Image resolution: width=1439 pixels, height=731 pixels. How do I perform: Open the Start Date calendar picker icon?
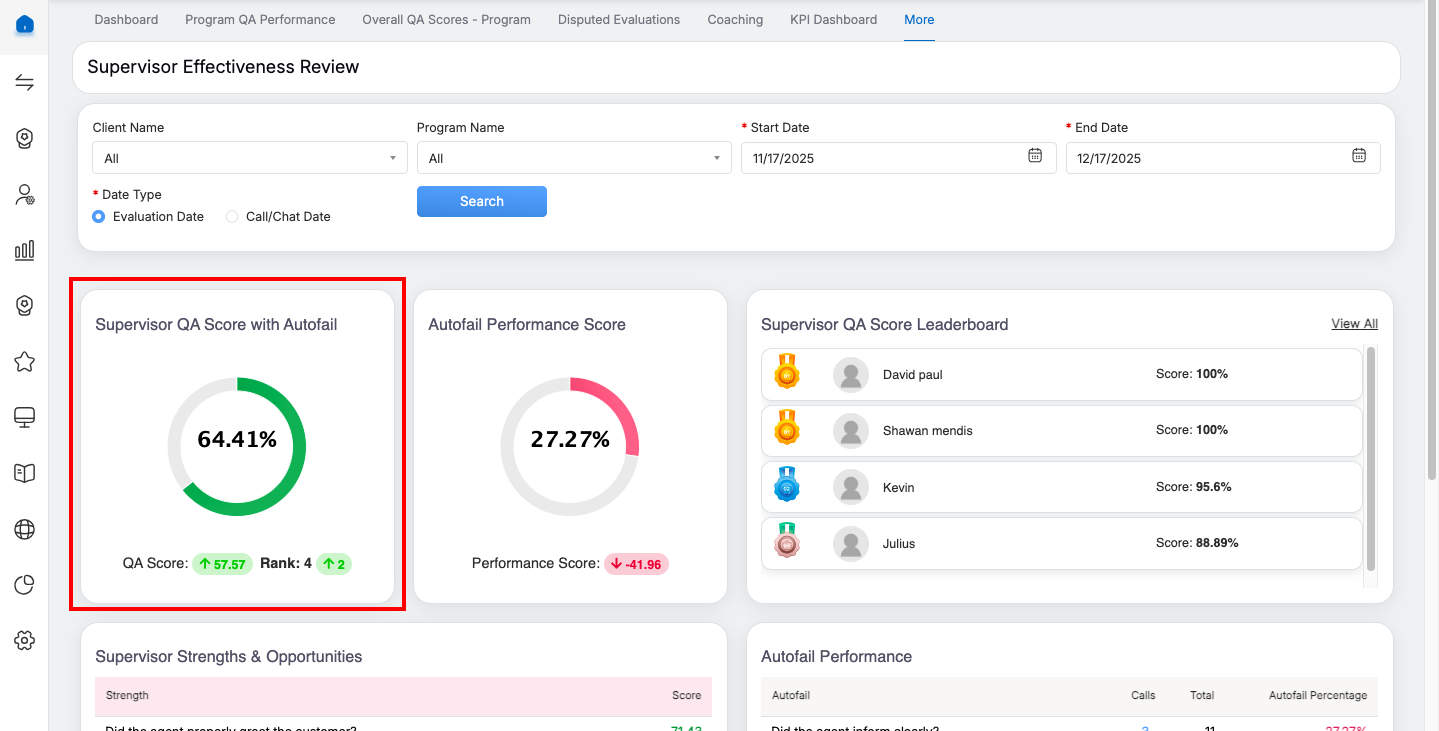click(x=1035, y=156)
